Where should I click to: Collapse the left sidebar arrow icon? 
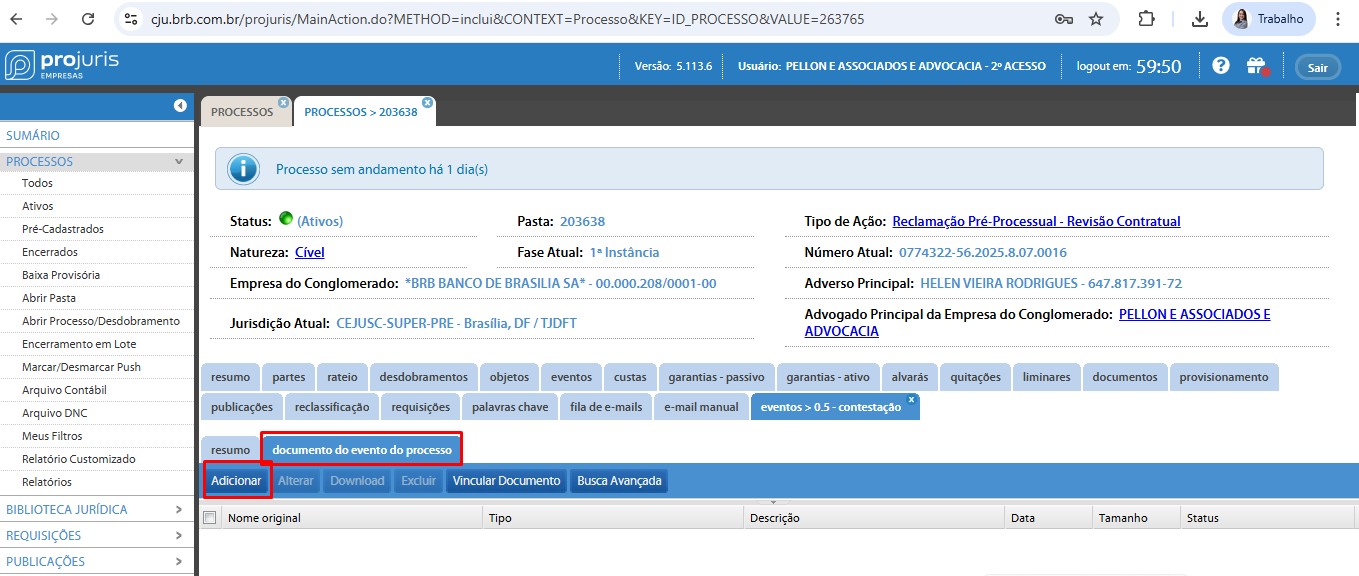[x=180, y=105]
